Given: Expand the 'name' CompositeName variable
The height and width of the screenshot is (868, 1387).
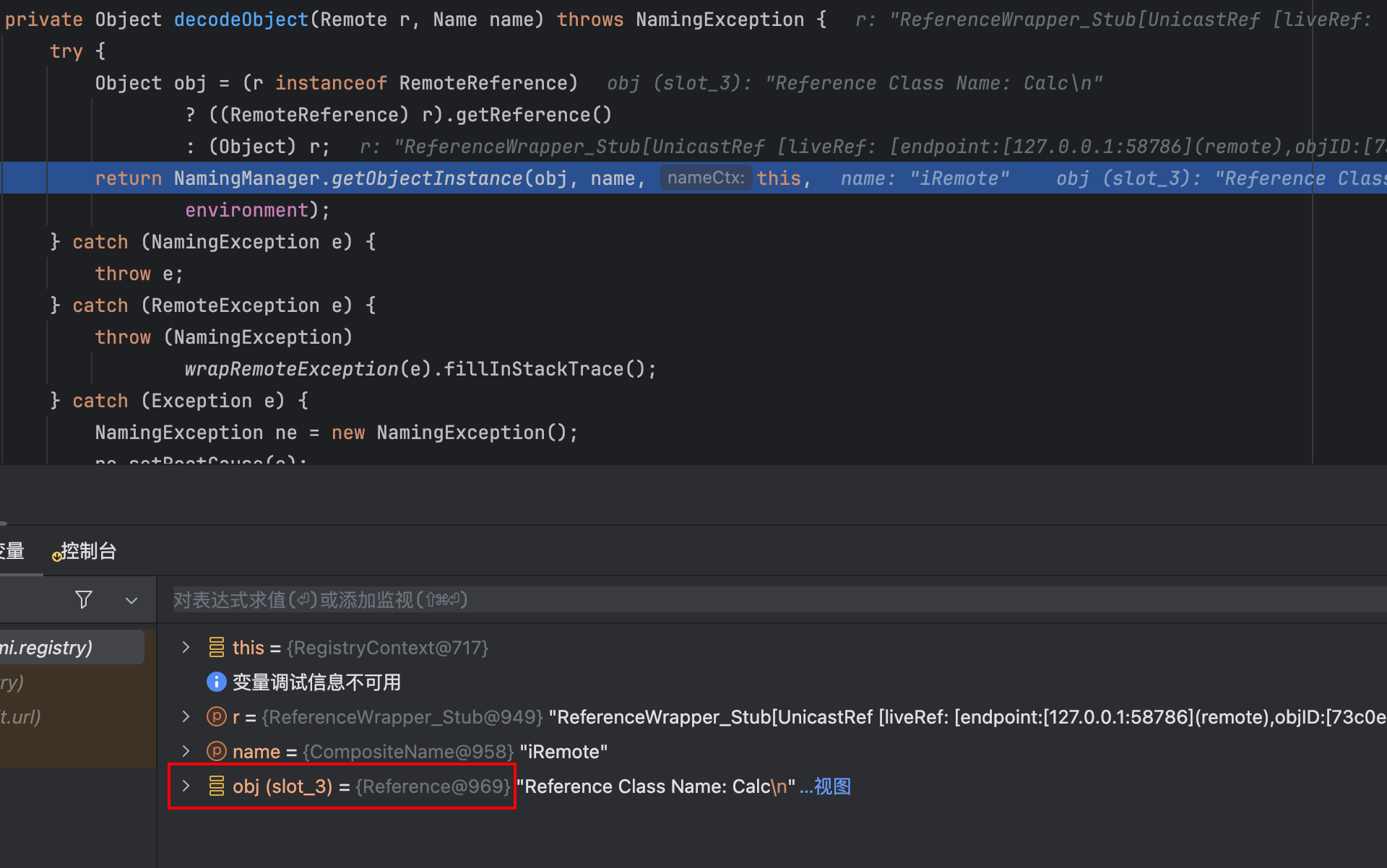Looking at the screenshot, I should coord(186,751).
